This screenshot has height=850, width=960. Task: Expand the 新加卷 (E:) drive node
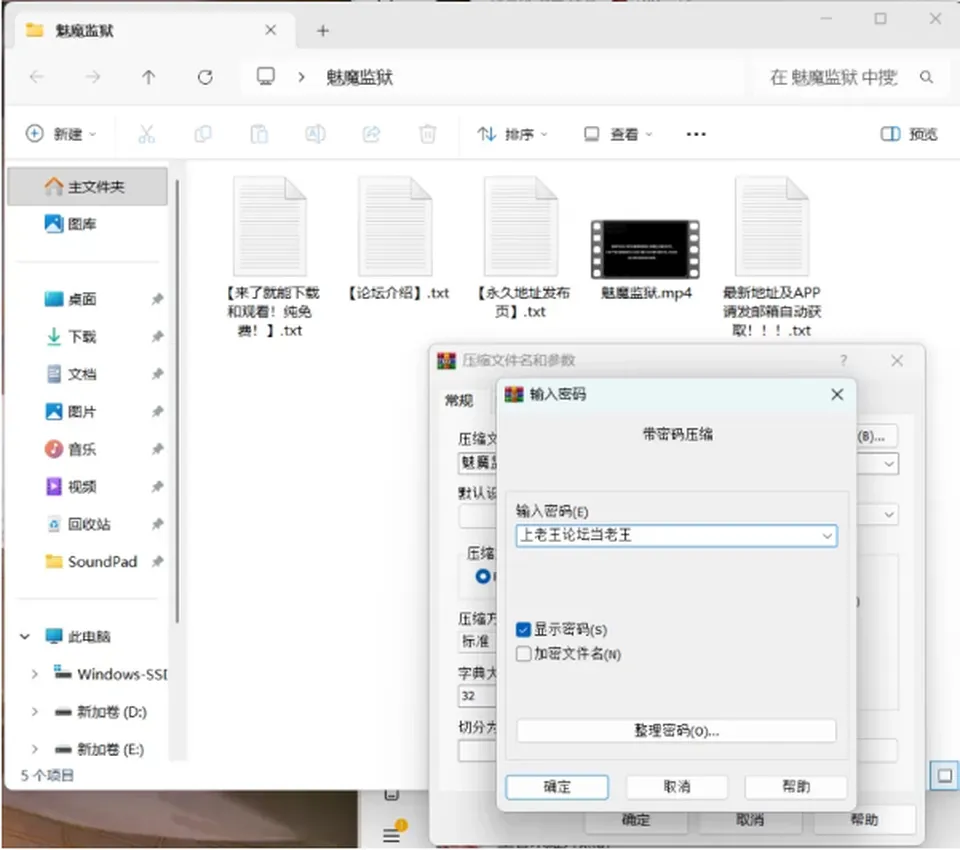tap(35, 749)
